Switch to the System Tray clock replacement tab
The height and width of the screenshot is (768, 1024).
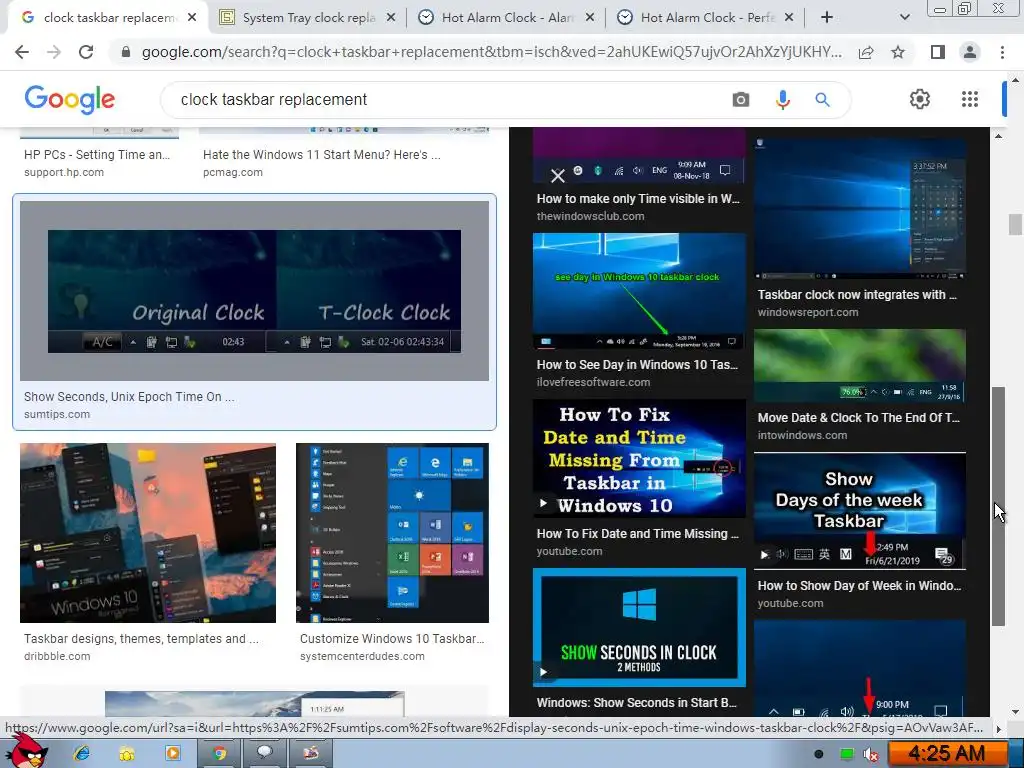[307, 18]
